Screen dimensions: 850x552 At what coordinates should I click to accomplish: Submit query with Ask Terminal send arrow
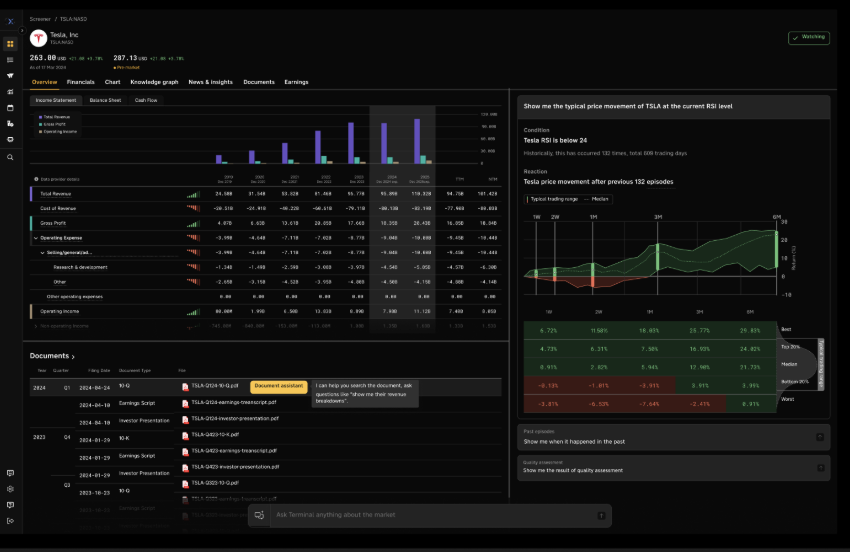(x=601, y=516)
